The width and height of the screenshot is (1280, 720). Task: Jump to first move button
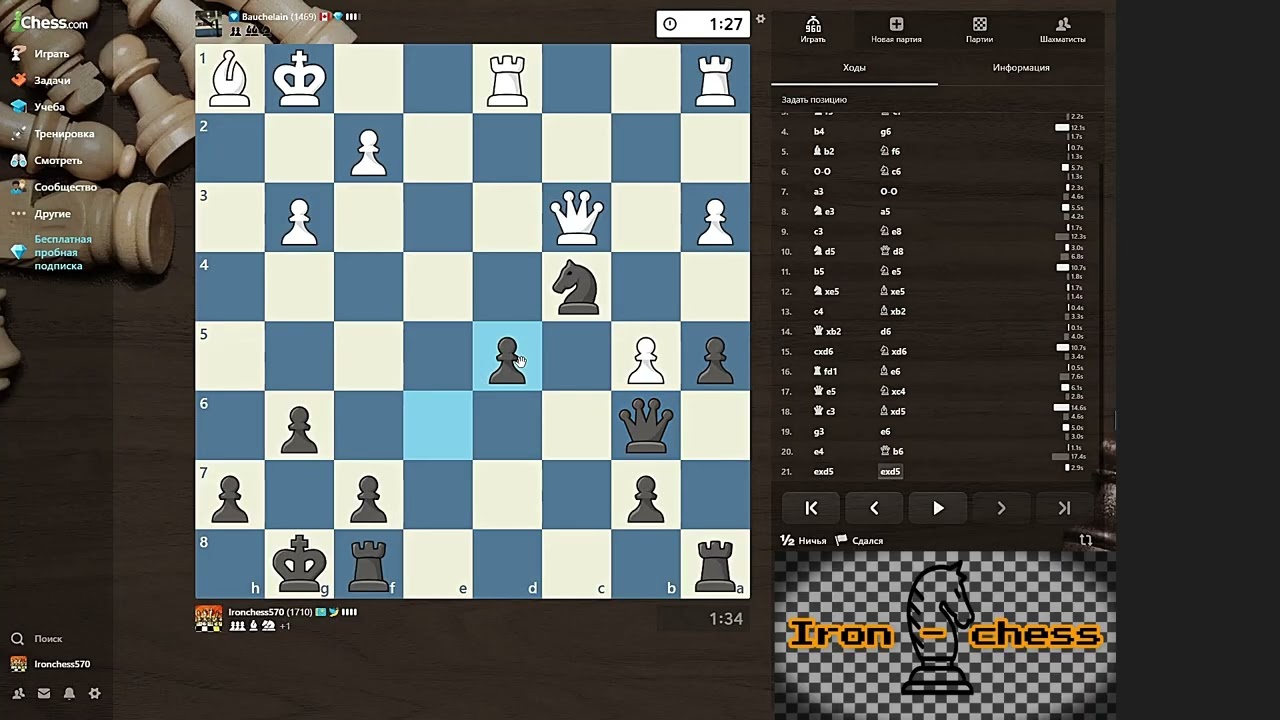point(811,508)
